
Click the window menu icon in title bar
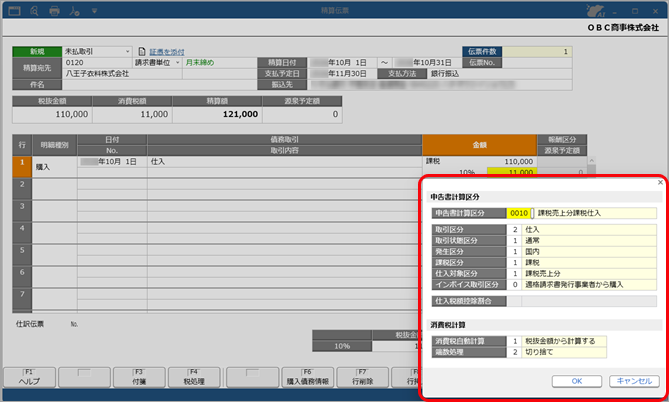[x=15, y=11]
